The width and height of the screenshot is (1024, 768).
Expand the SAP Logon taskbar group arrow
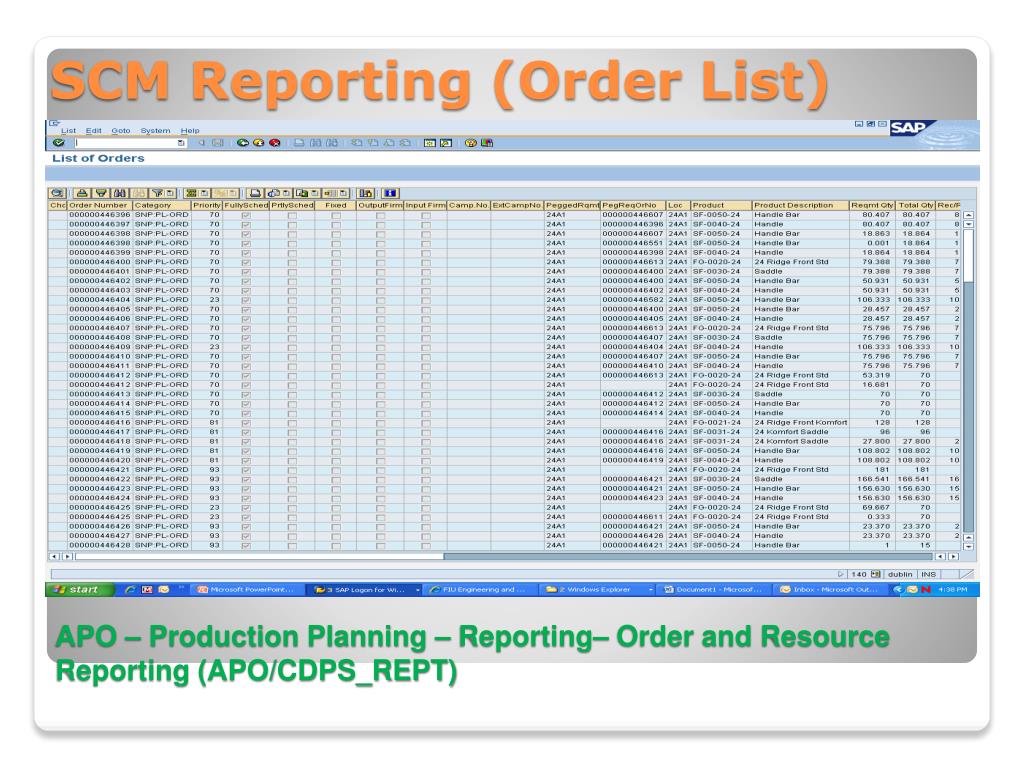tap(418, 590)
